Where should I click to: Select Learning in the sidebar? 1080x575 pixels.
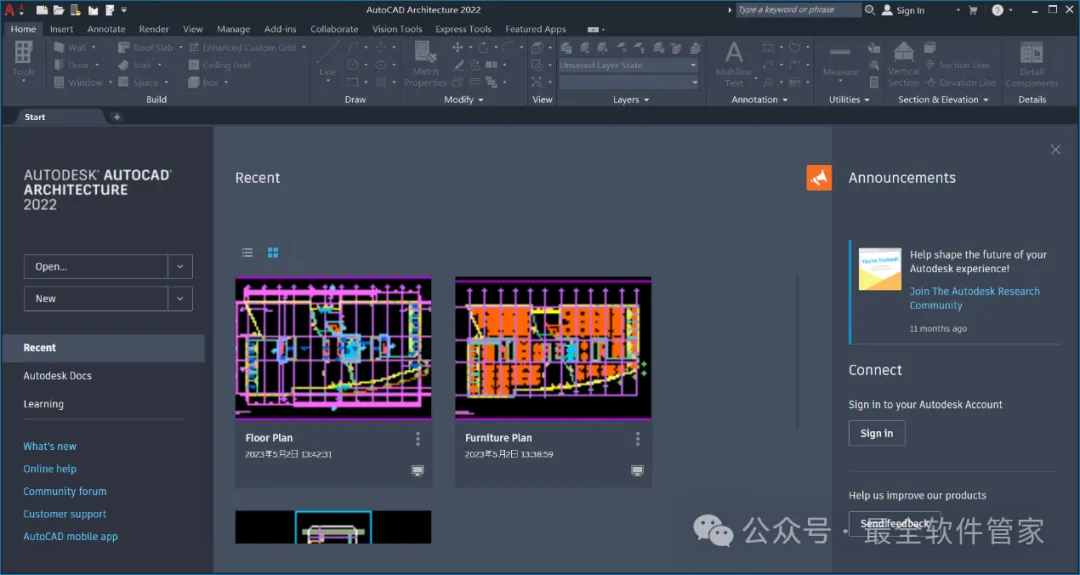pyautogui.click(x=43, y=404)
